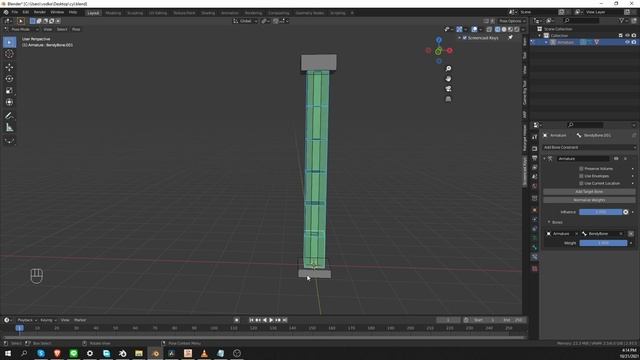This screenshot has height=360, width=640.
Task: Open Pose Options dropdown
Action: (x=512, y=21)
